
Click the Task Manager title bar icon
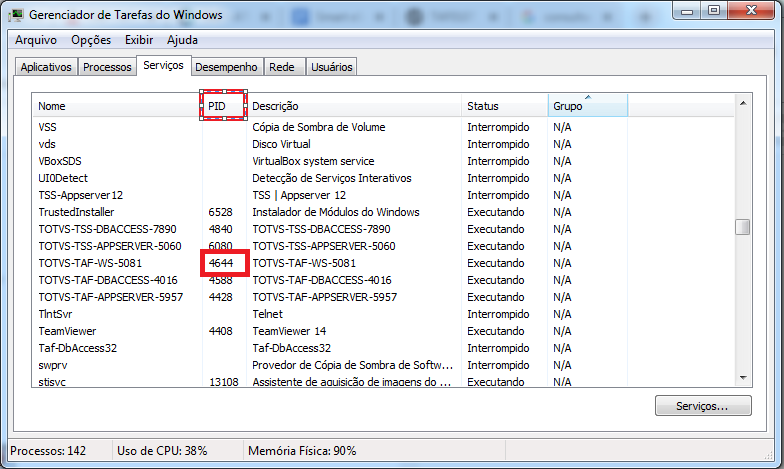click(16, 15)
